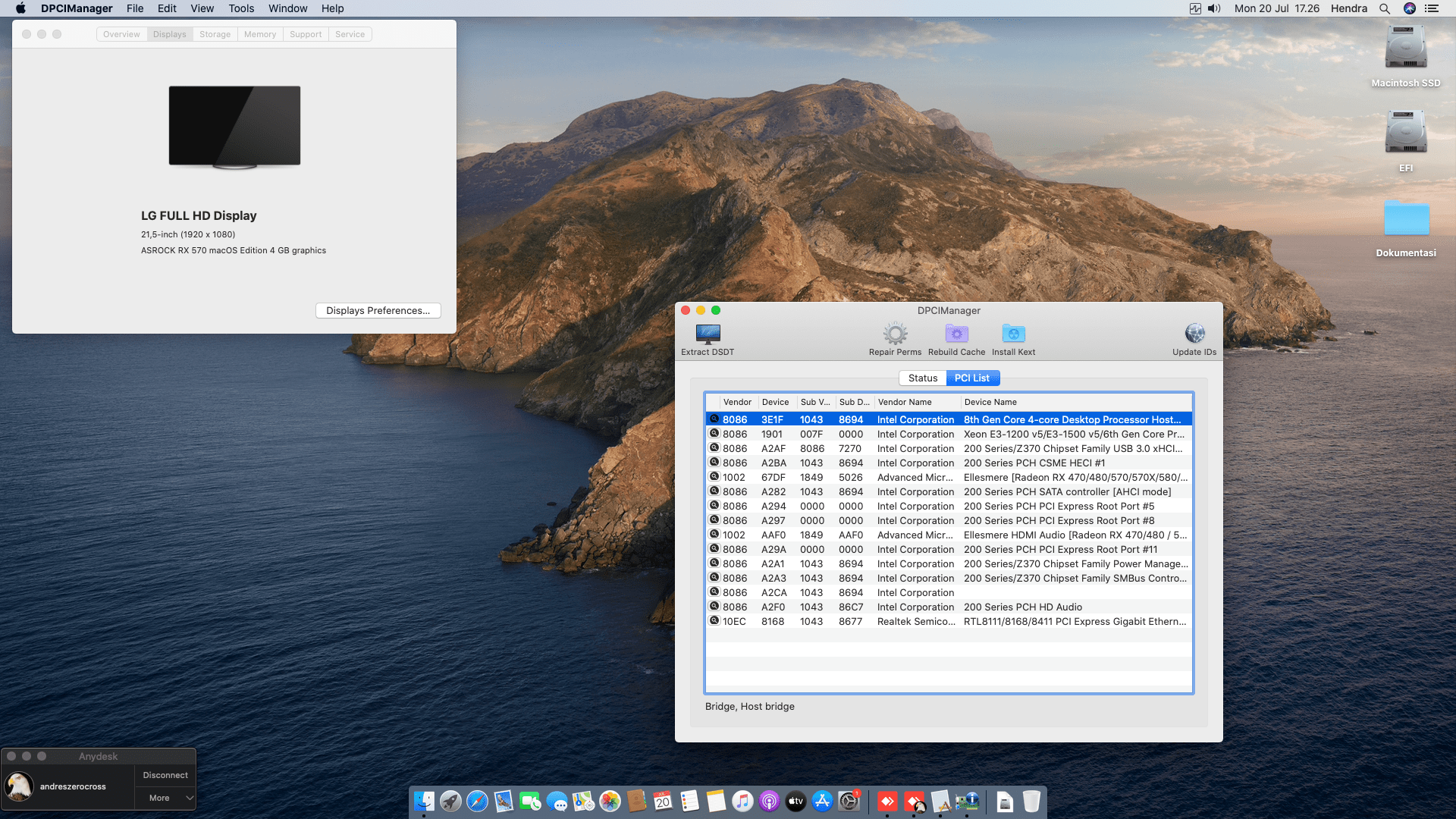The image size is (1456, 819).
Task: Click the Hendra user name in menu bar
Action: [1348, 8]
